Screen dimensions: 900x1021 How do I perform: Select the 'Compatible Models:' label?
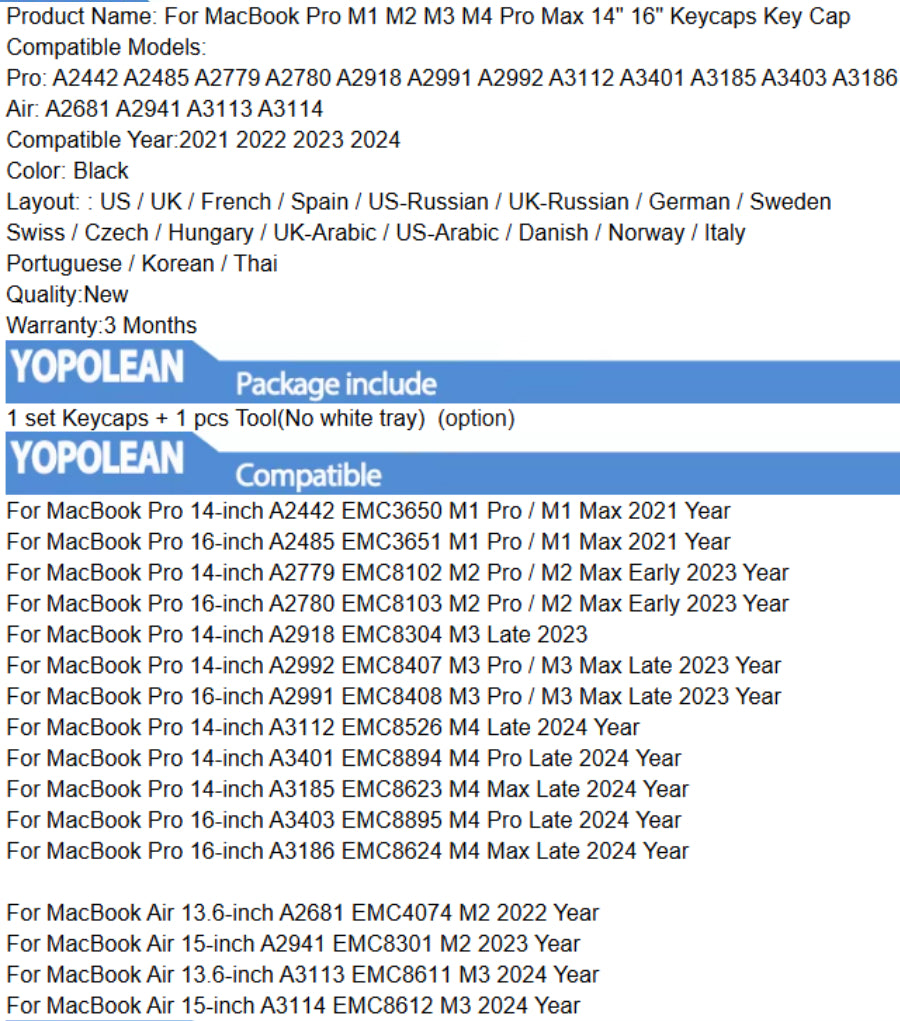pos(106,48)
